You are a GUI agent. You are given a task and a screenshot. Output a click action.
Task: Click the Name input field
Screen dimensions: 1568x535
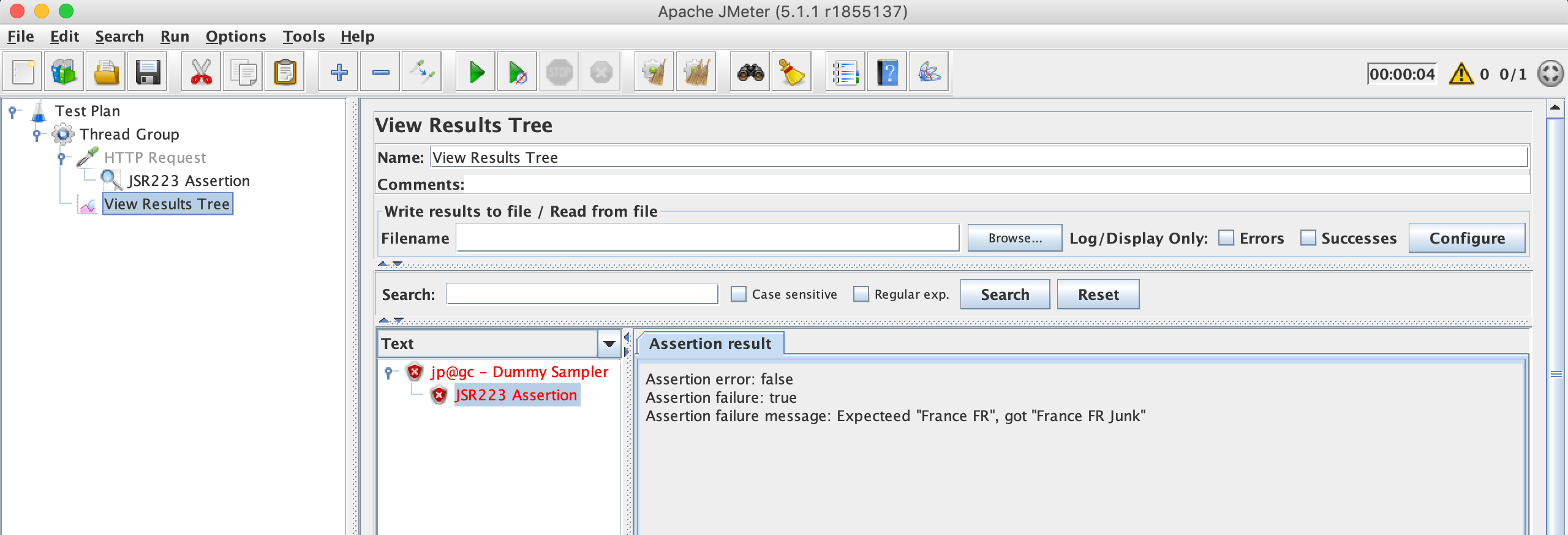tap(979, 157)
